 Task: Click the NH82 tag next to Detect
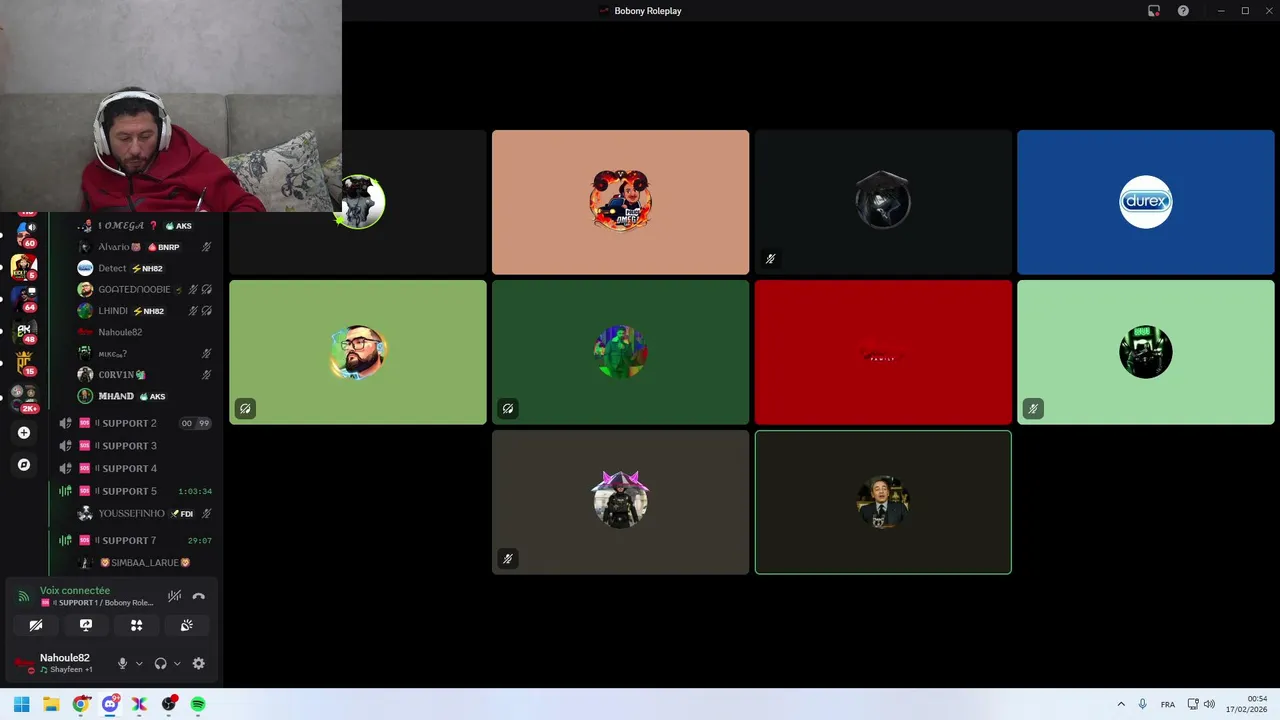pos(147,269)
